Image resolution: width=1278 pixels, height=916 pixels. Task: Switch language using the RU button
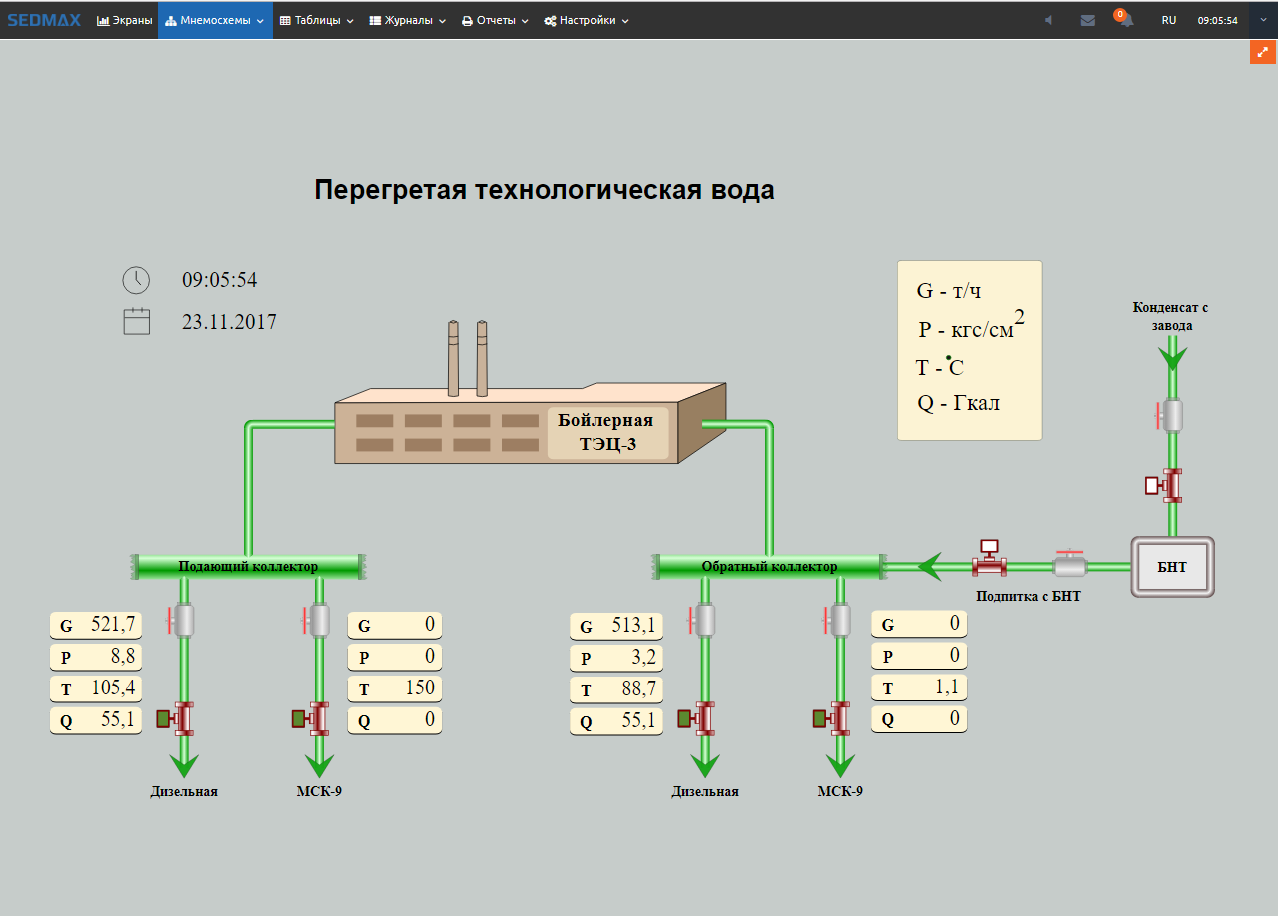[x=1168, y=20]
